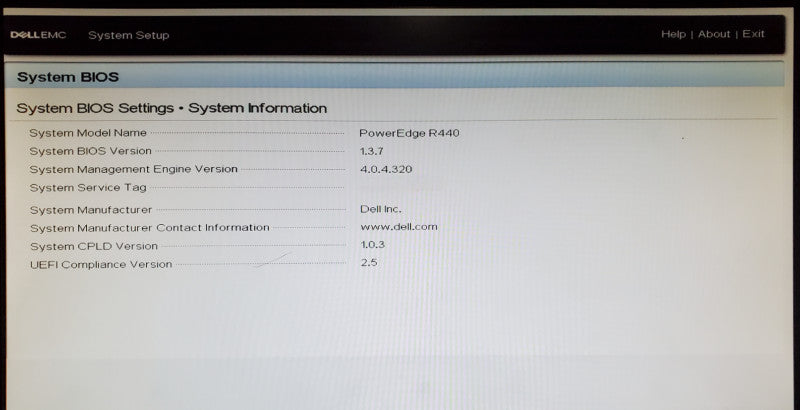Click the System BIOS Settings breadcrumb heading
The image size is (800, 410).
[x=172, y=108]
